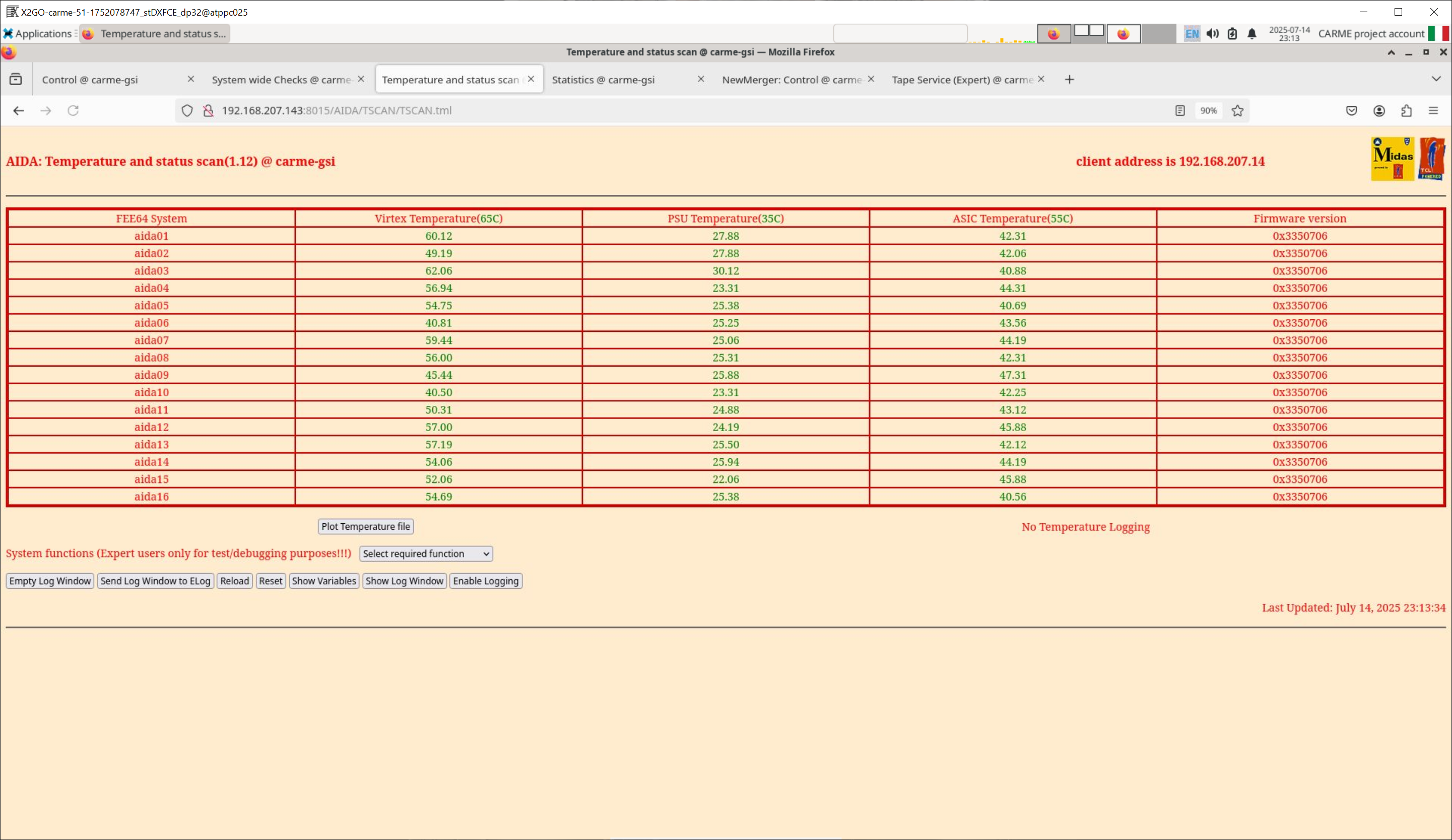Click the Show Log Window button

point(404,581)
